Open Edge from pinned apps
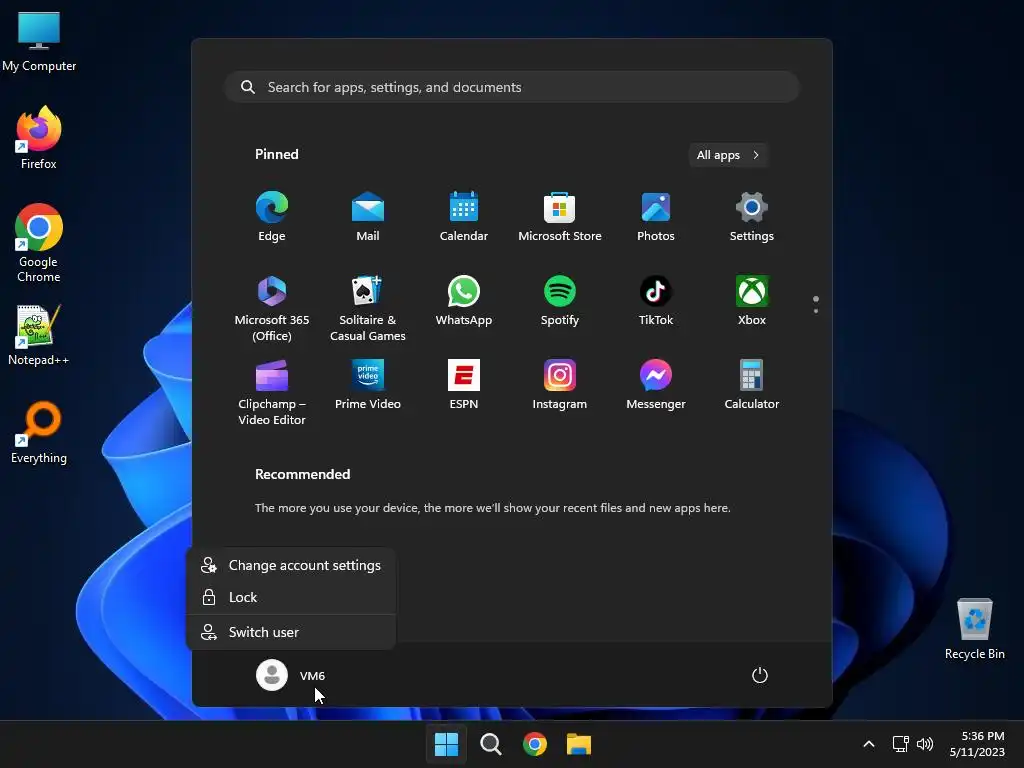The image size is (1024, 768). point(272,217)
